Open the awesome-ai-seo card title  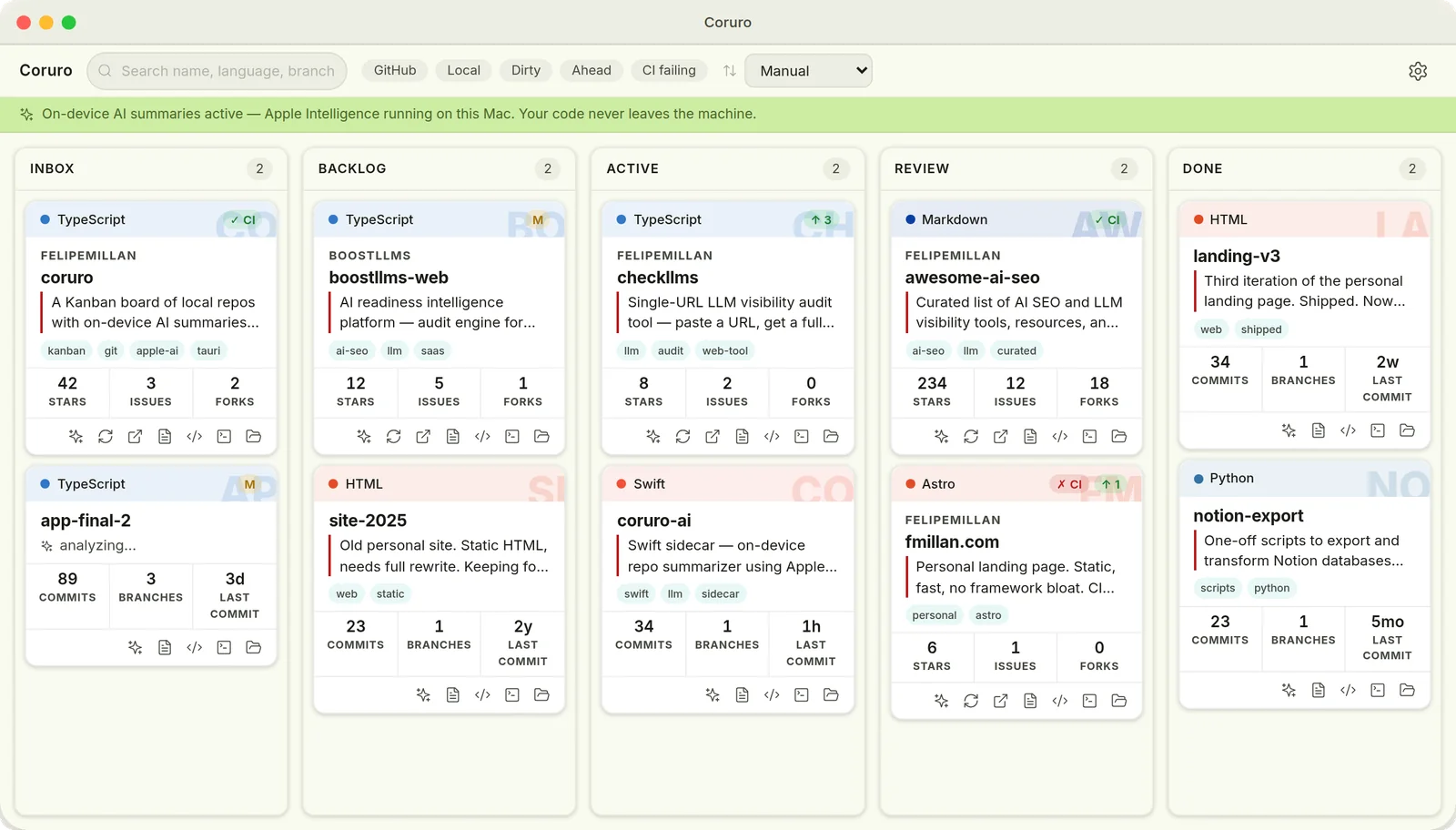pos(972,278)
